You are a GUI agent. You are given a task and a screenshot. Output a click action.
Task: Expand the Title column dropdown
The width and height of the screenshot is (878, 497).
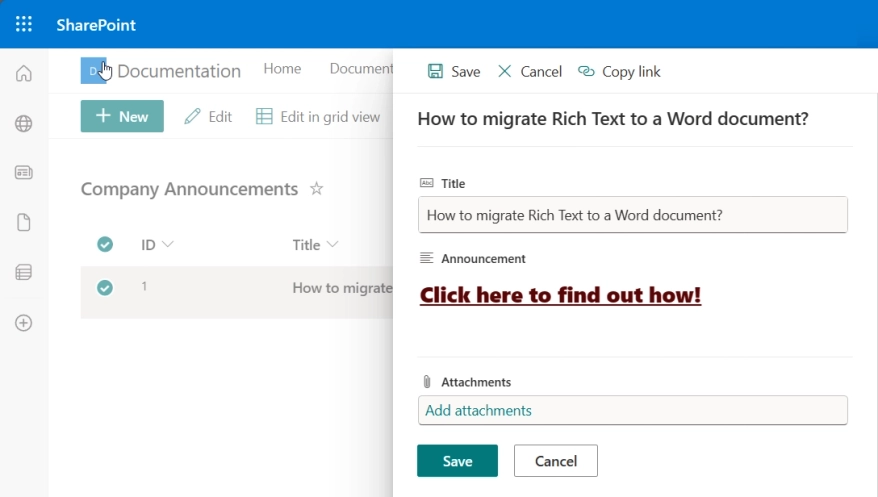pyautogui.click(x=333, y=244)
